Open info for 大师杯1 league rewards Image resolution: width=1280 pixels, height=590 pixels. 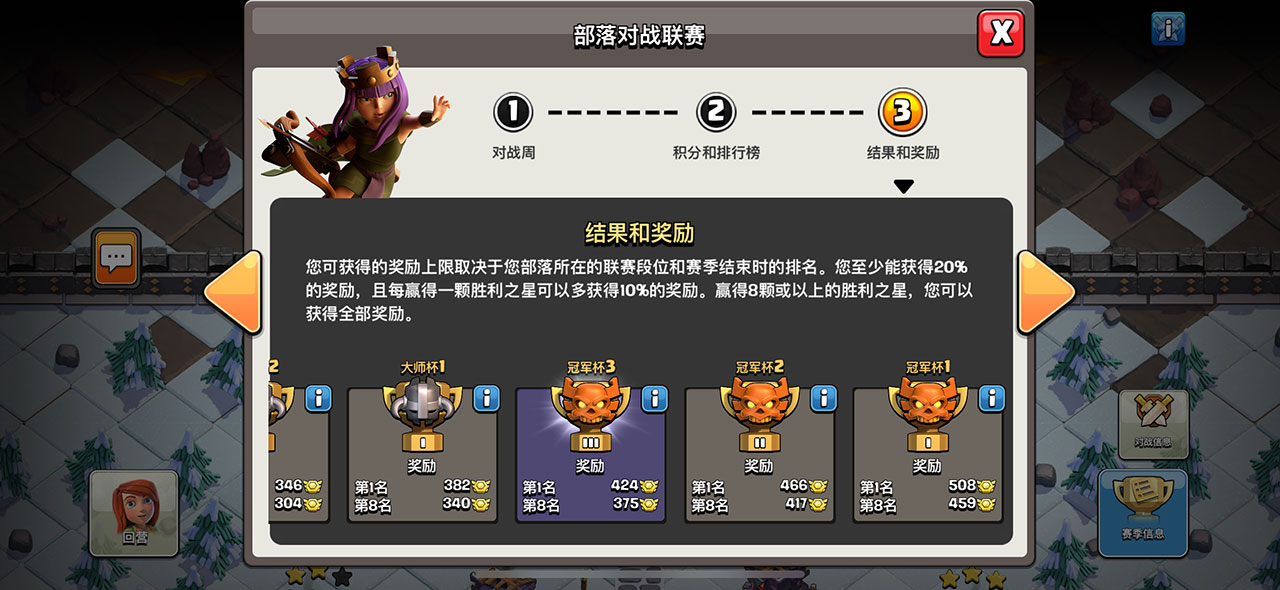(486, 398)
